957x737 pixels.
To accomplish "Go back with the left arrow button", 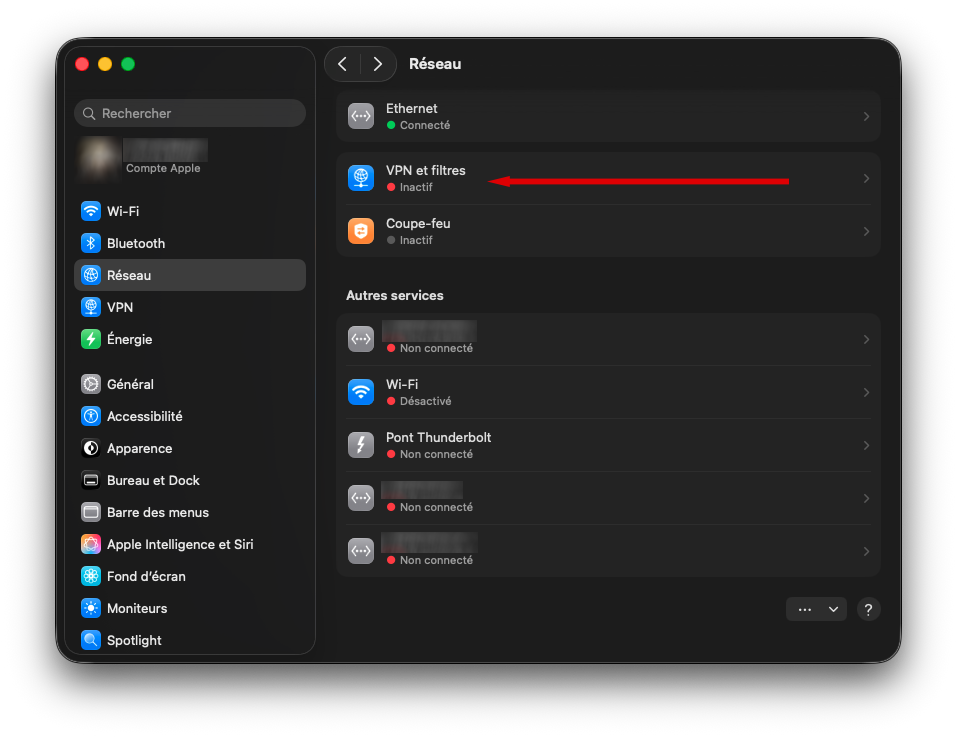I will point(343,64).
